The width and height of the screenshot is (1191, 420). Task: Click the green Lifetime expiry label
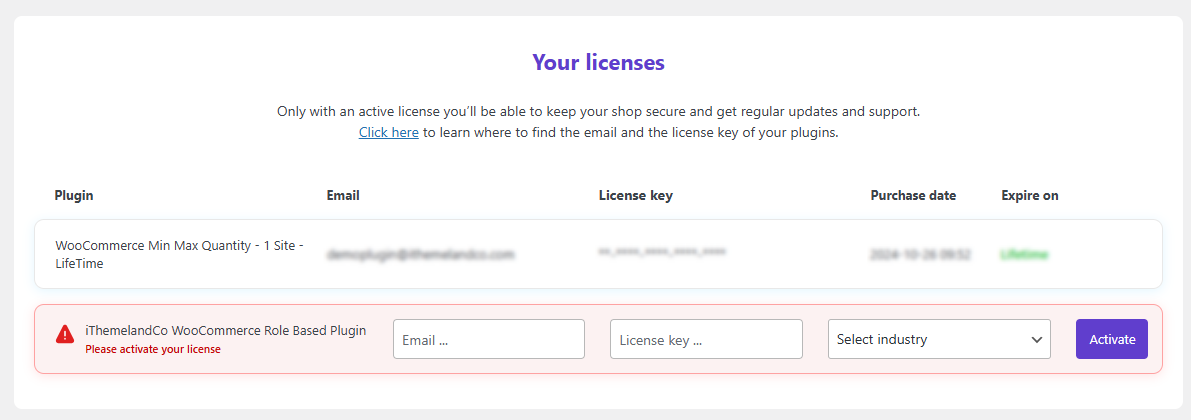[x=1024, y=255]
